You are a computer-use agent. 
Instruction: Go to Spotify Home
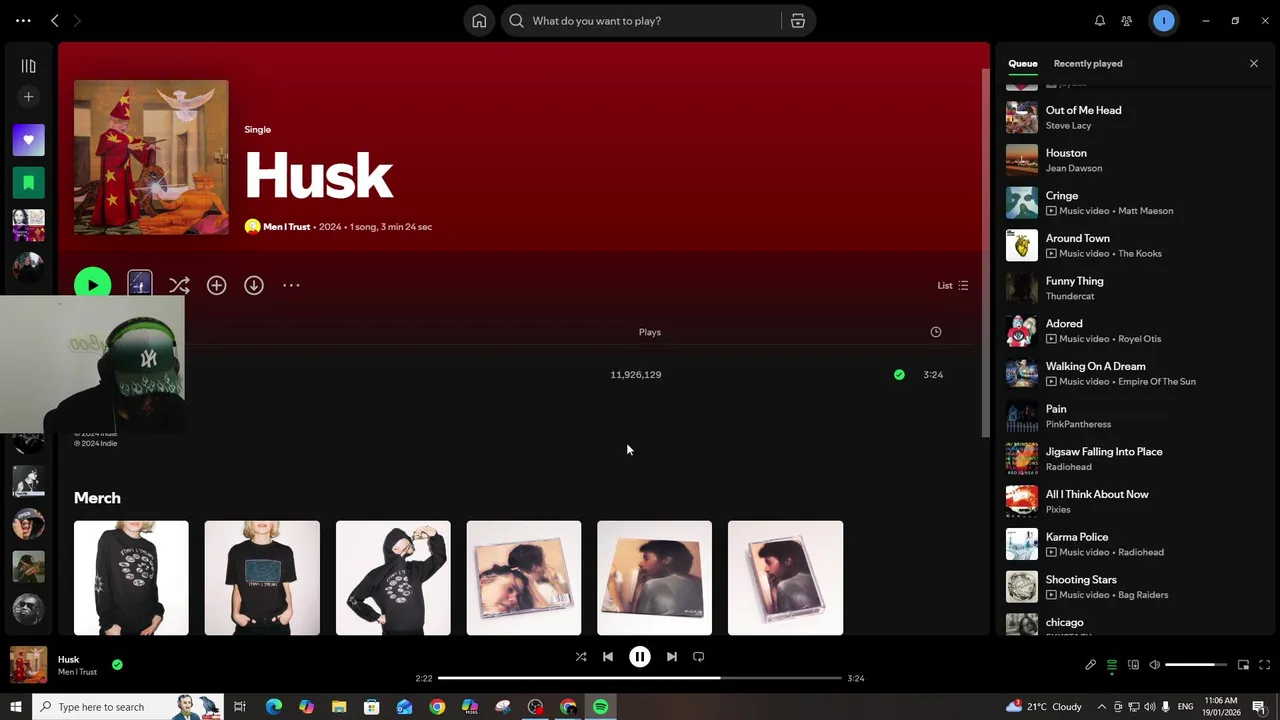[479, 21]
